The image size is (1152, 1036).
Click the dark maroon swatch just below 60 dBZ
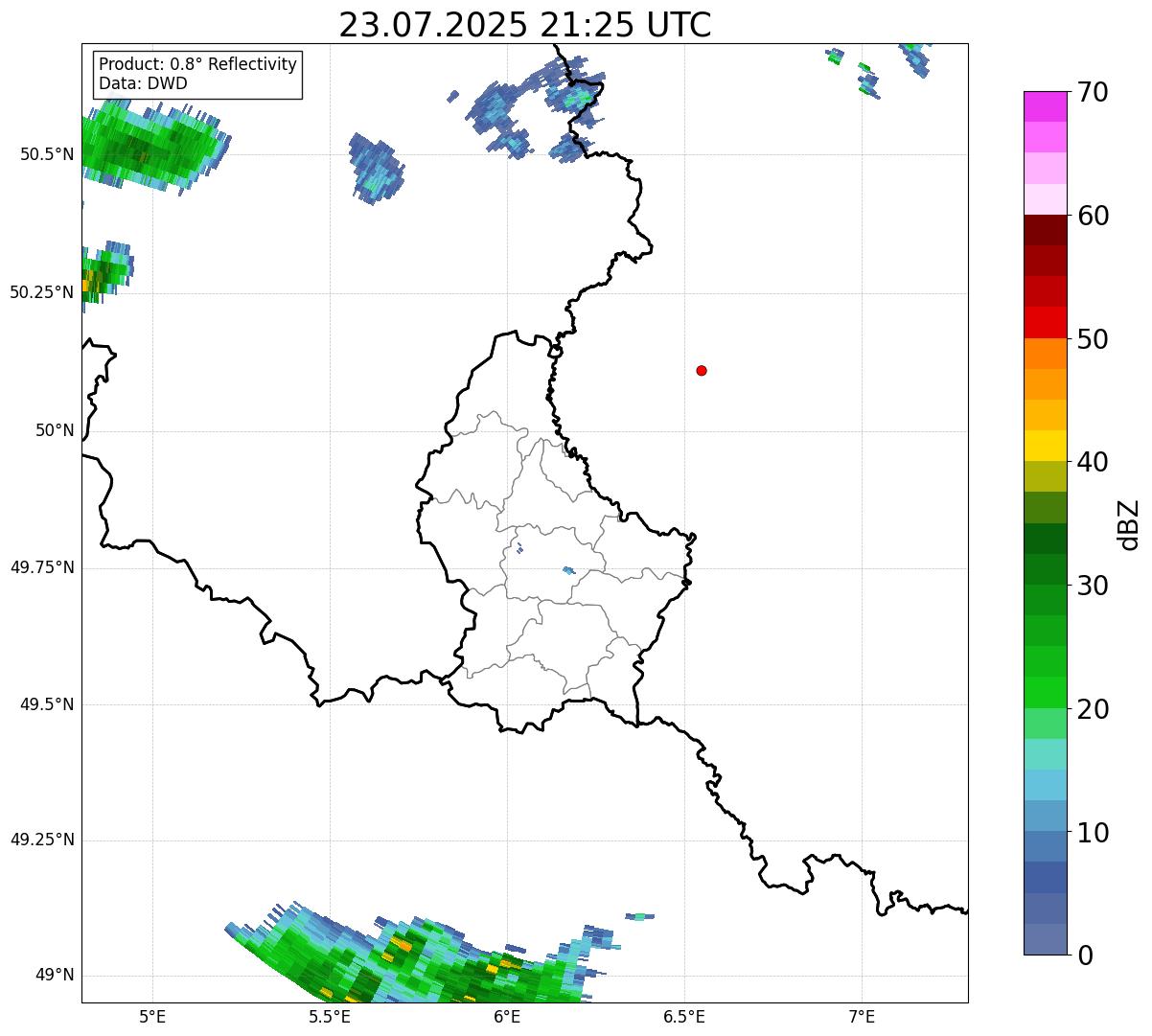tap(1045, 231)
